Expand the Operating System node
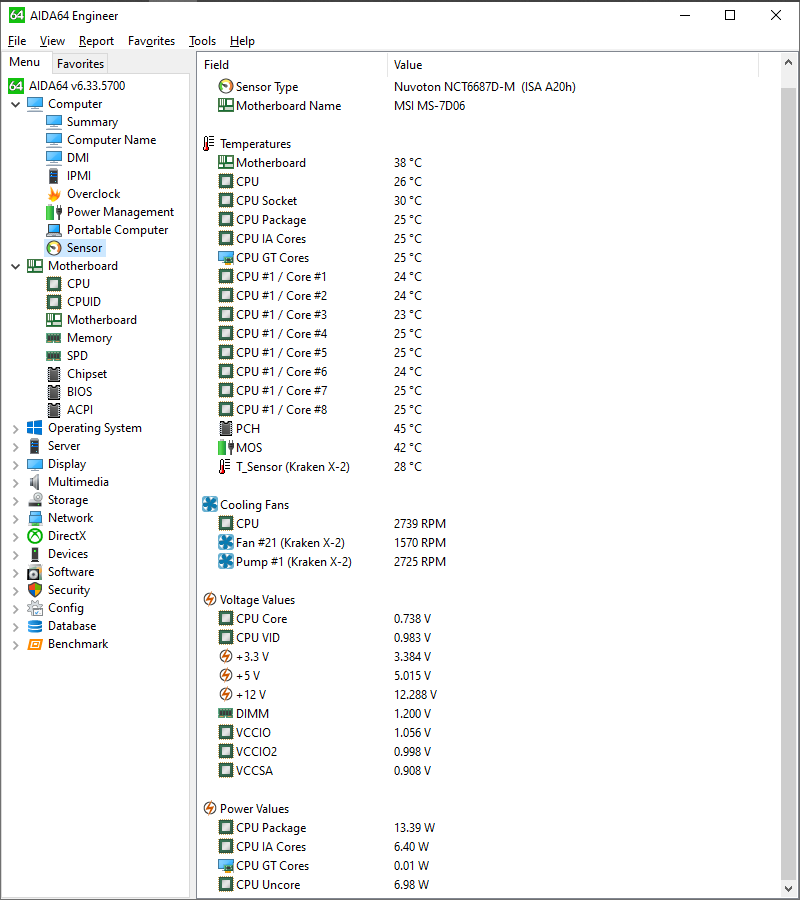800x900 pixels. coord(15,428)
